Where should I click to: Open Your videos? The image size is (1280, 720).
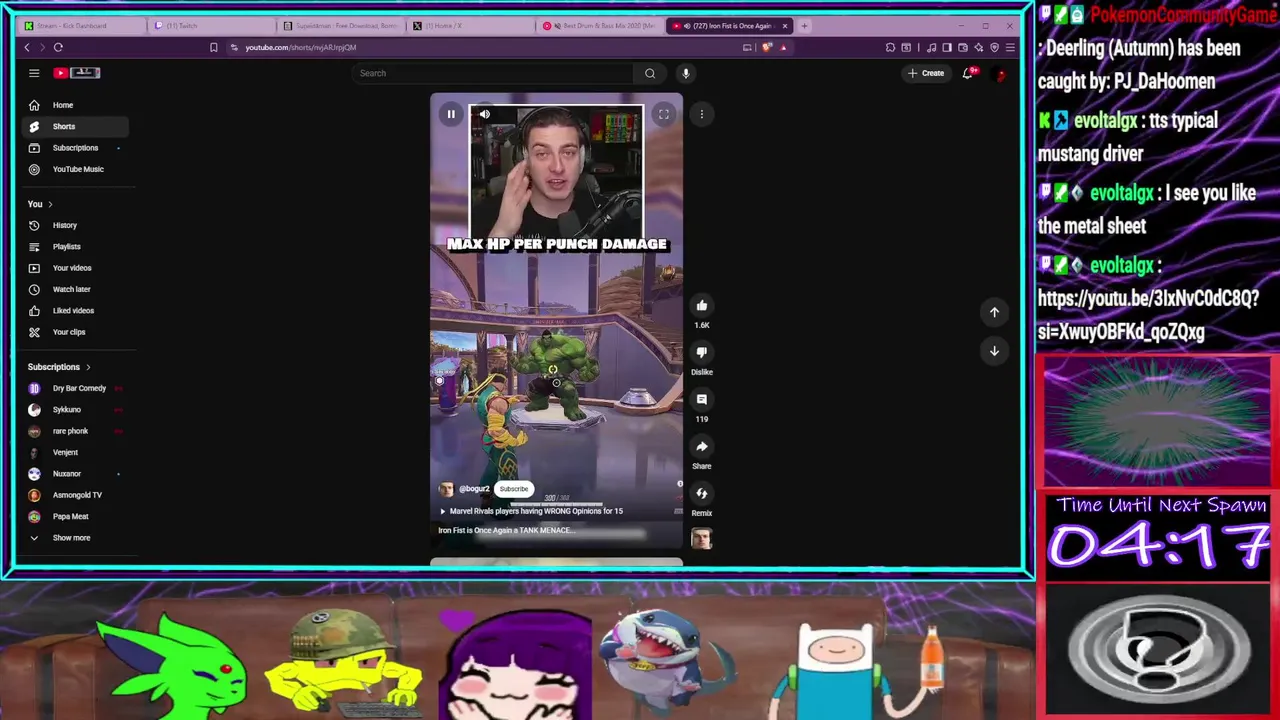tap(75, 268)
